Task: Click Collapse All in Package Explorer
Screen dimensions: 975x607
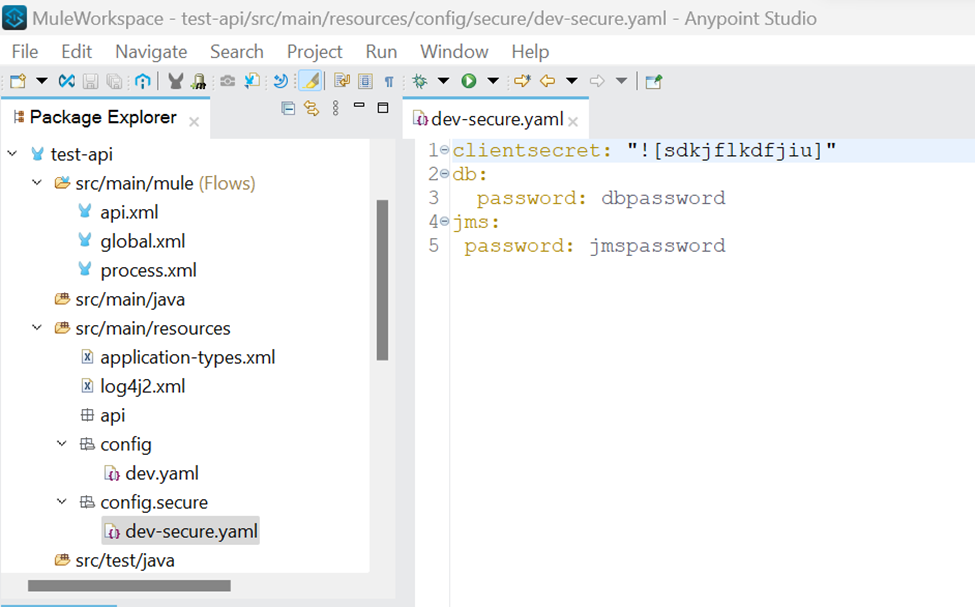Action: tap(288, 109)
